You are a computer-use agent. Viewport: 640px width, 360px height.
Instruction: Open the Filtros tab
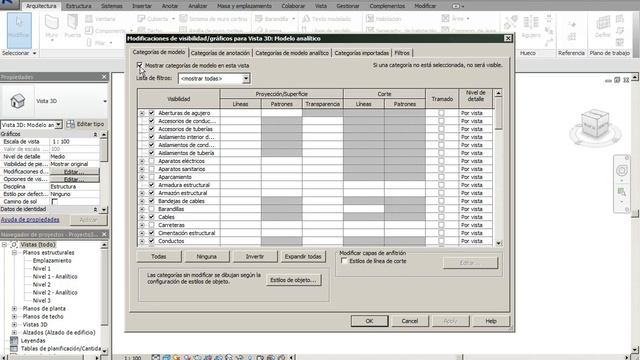[x=402, y=53]
